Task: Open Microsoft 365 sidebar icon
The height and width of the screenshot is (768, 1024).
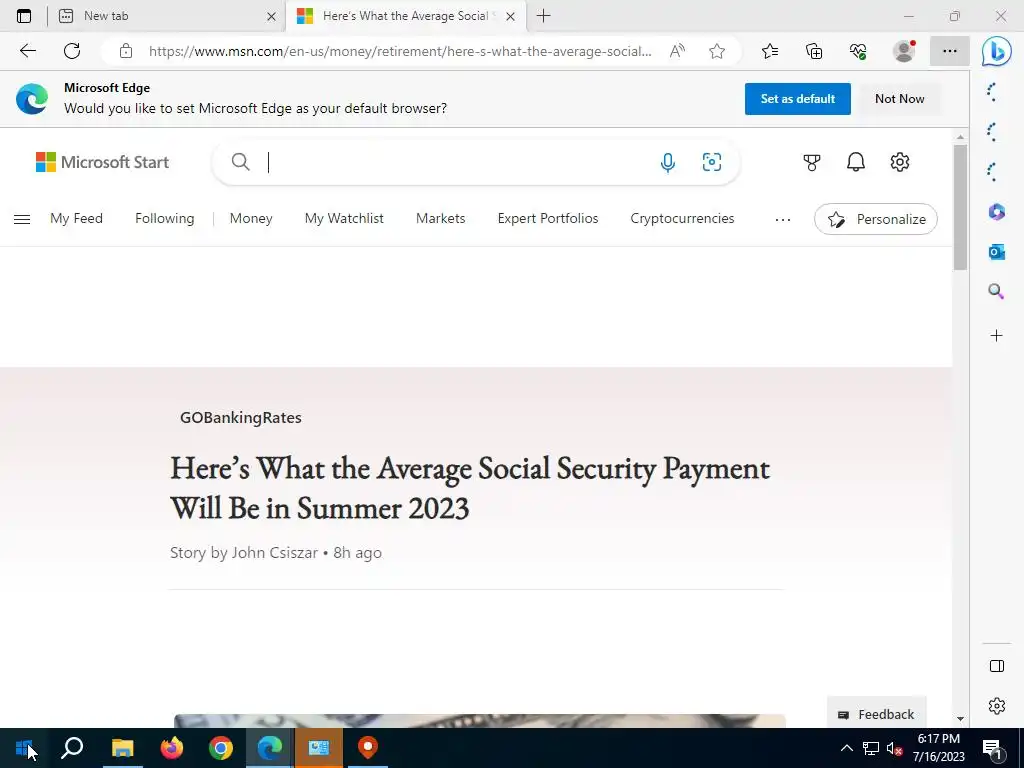Action: coord(997,212)
